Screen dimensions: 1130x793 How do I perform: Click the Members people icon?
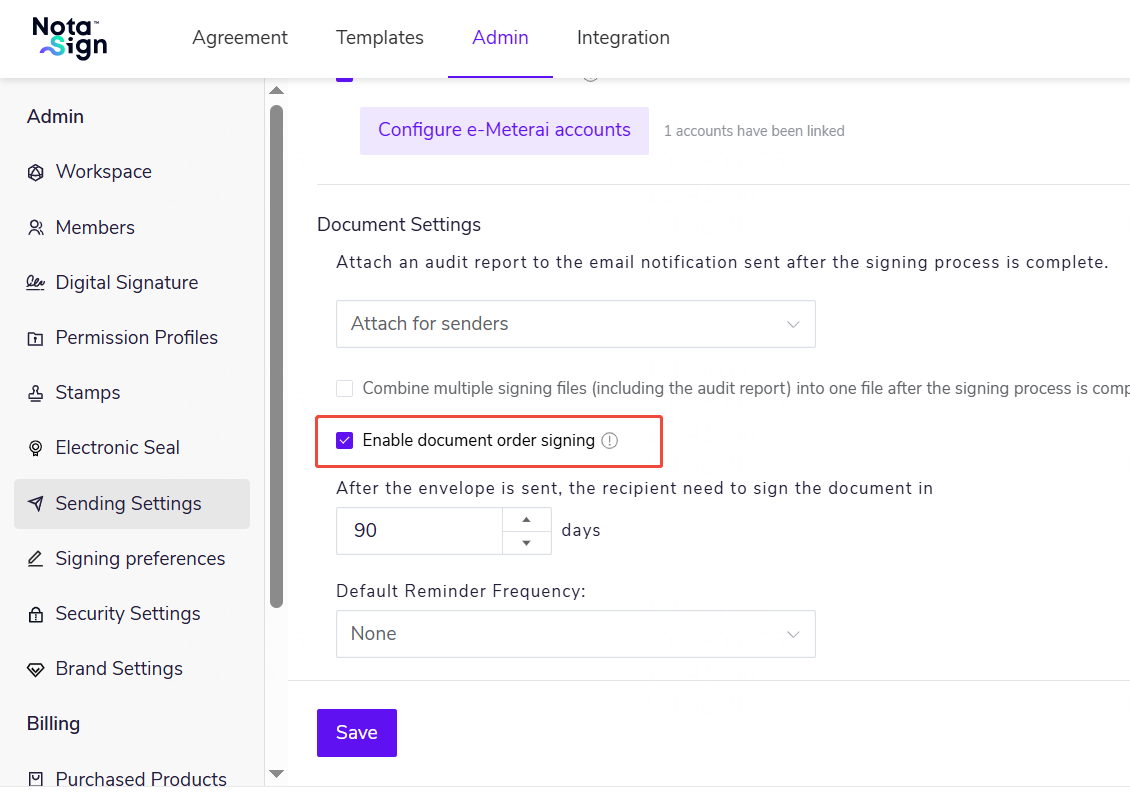[x=35, y=228]
